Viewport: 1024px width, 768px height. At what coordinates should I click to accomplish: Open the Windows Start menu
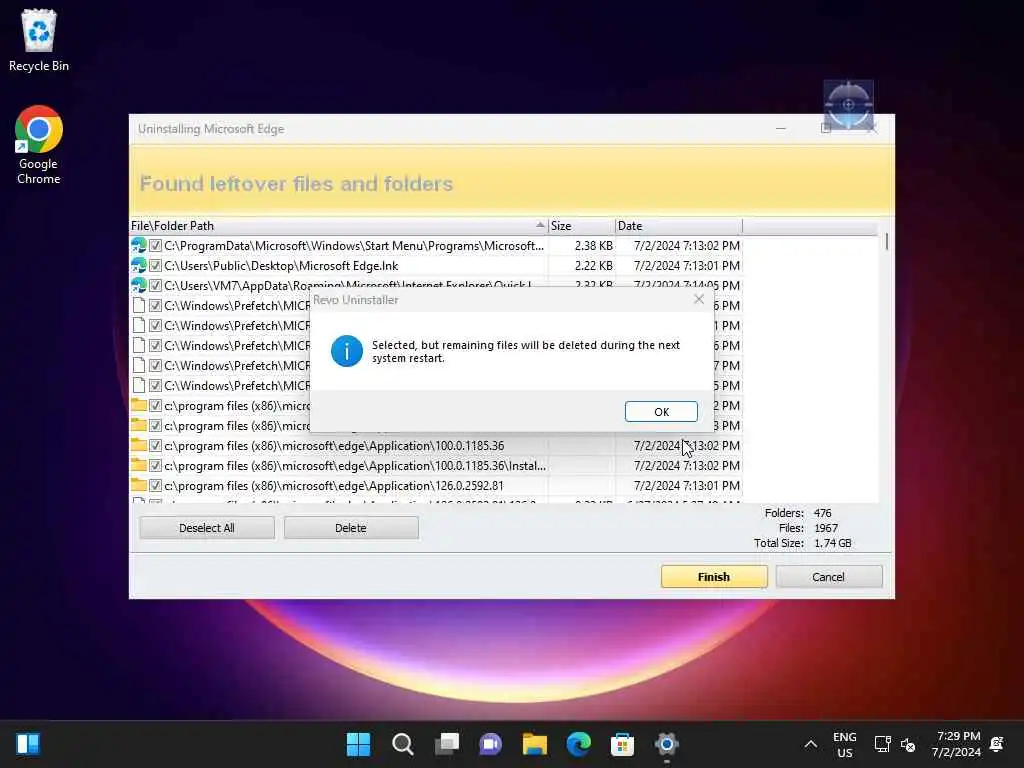click(x=358, y=744)
